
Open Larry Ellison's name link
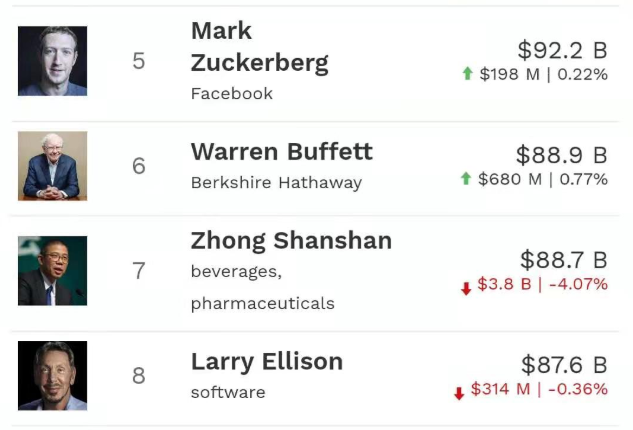tap(266, 361)
